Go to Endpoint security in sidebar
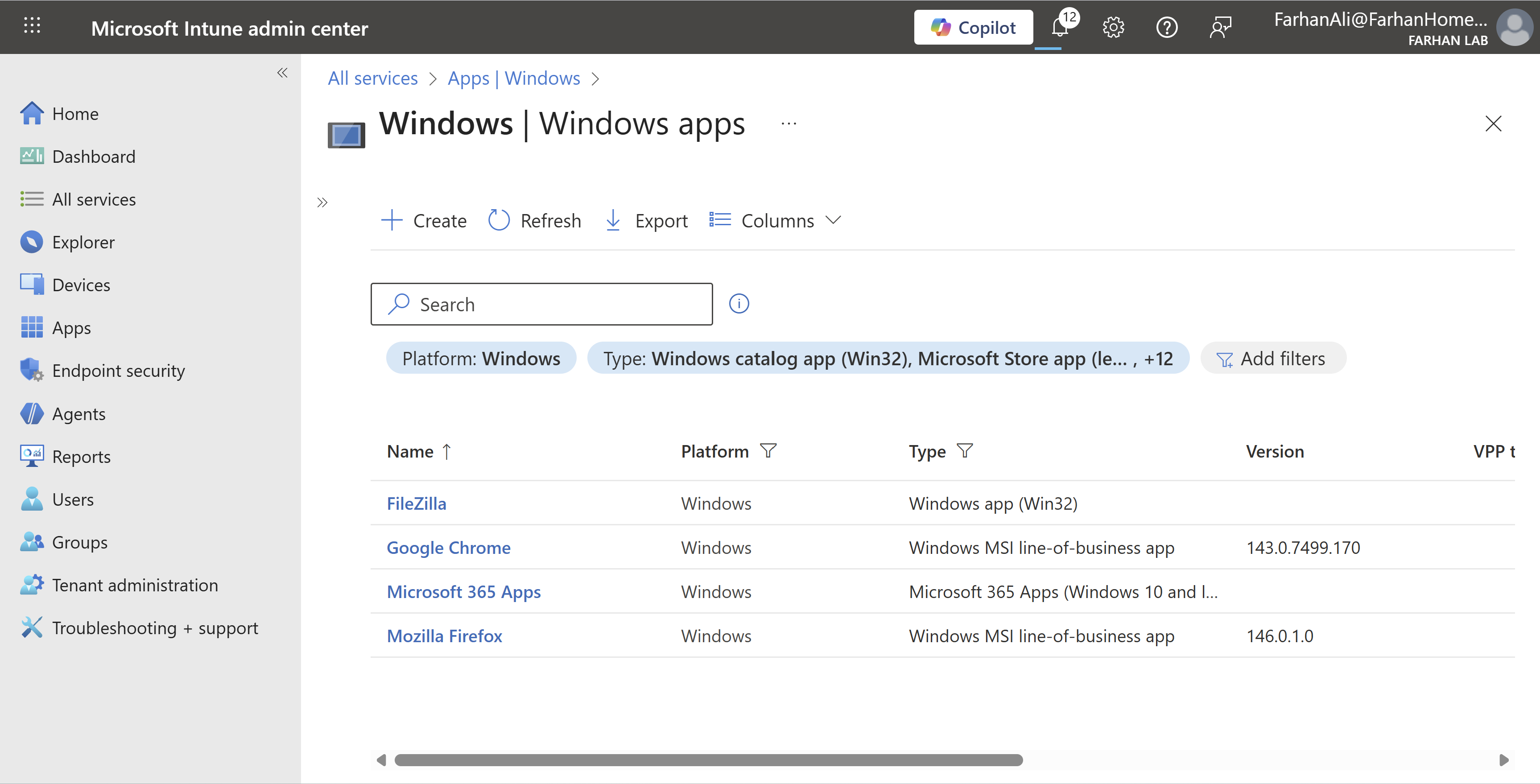Image resolution: width=1540 pixels, height=784 pixels. (x=118, y=371)
